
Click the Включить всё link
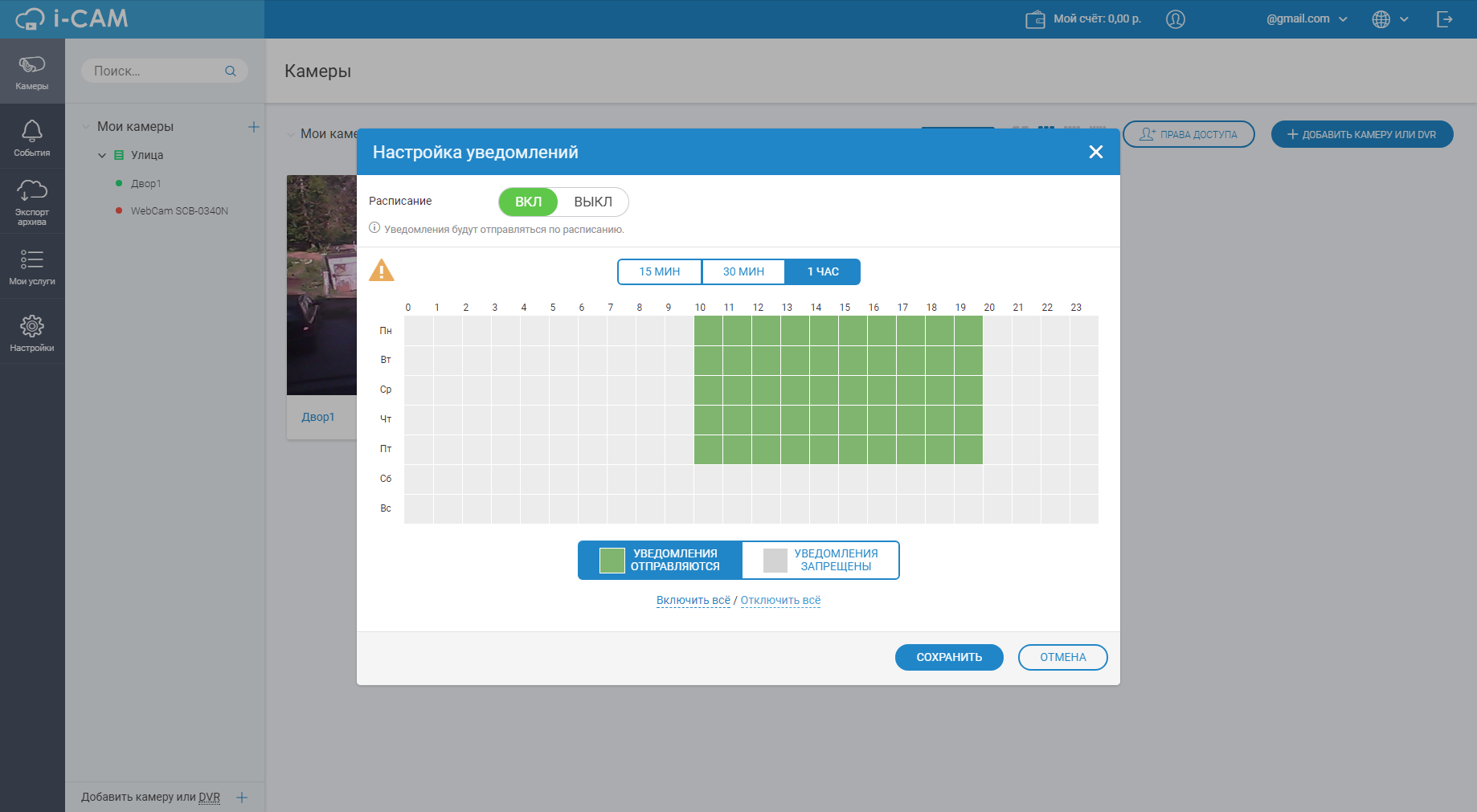(693, 600)
